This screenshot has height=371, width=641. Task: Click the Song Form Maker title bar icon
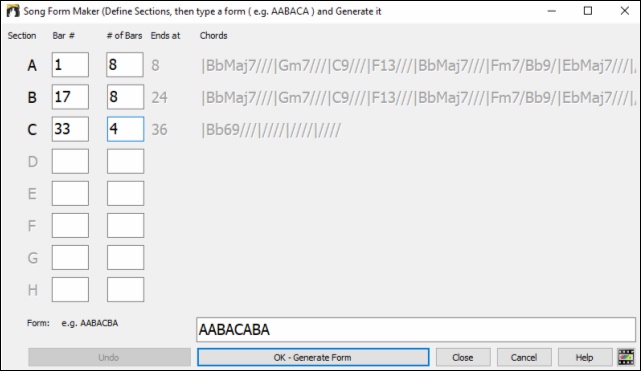click(13, 11)
